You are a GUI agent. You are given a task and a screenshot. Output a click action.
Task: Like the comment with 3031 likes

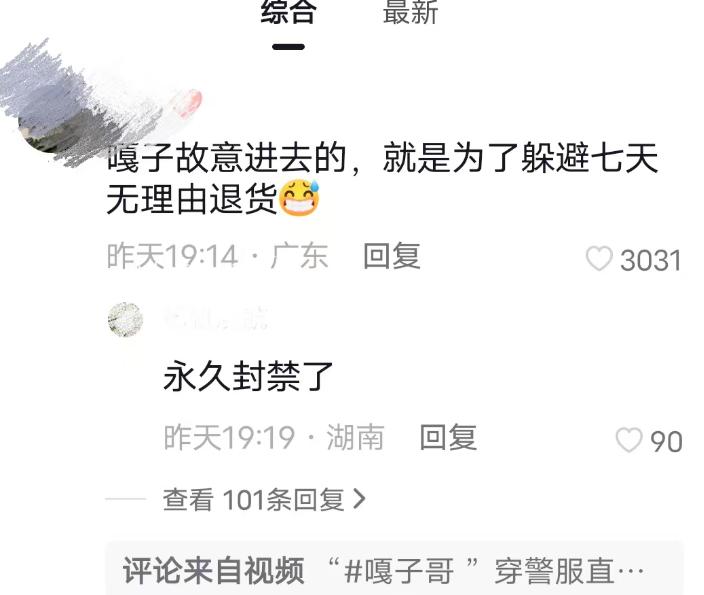599,259
